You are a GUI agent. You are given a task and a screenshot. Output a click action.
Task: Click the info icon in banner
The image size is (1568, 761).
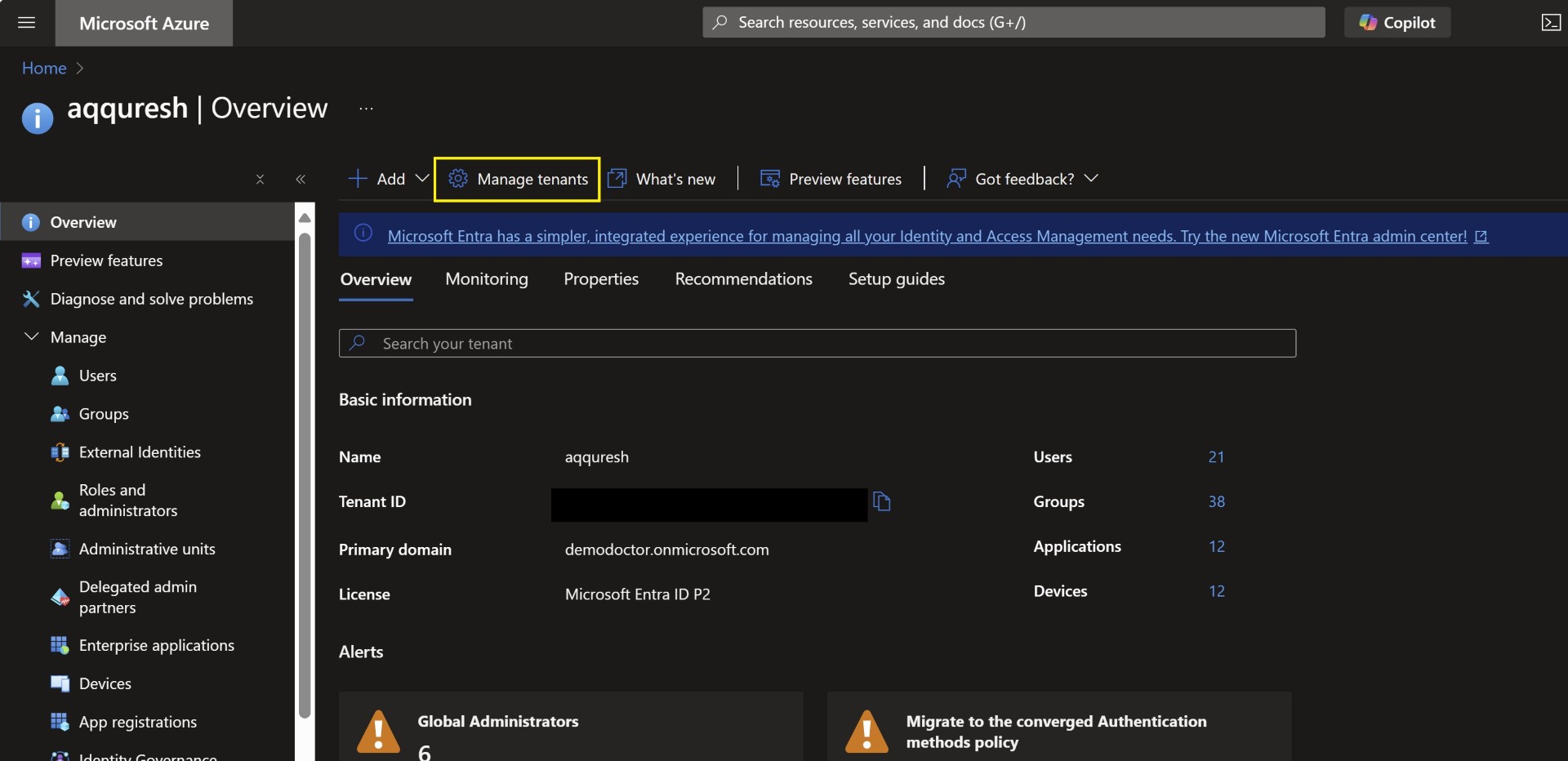tap(363, 234)
